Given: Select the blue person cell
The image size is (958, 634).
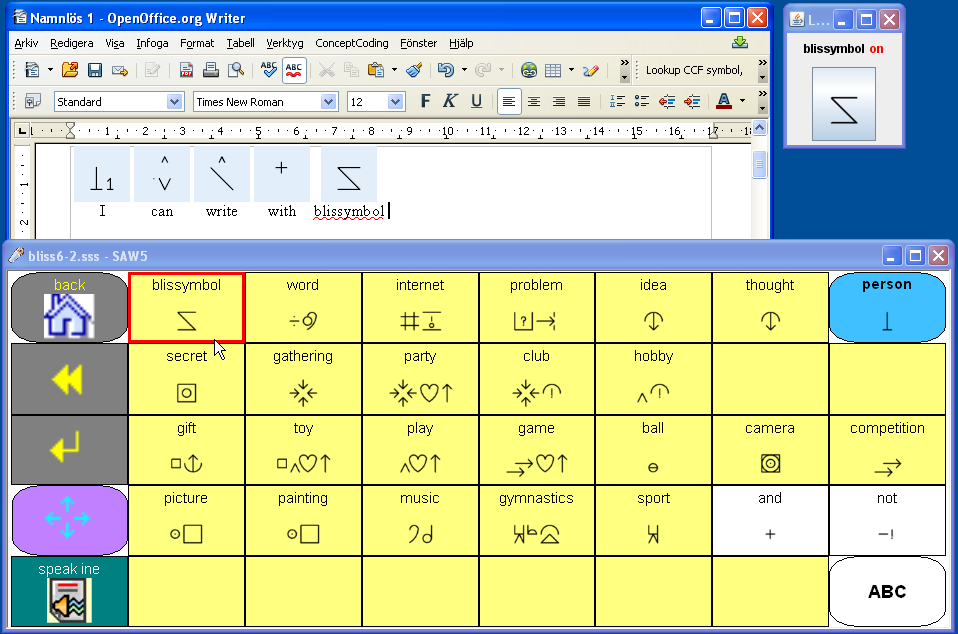Looking at the screenshot, I should click(x=887, y=307).
